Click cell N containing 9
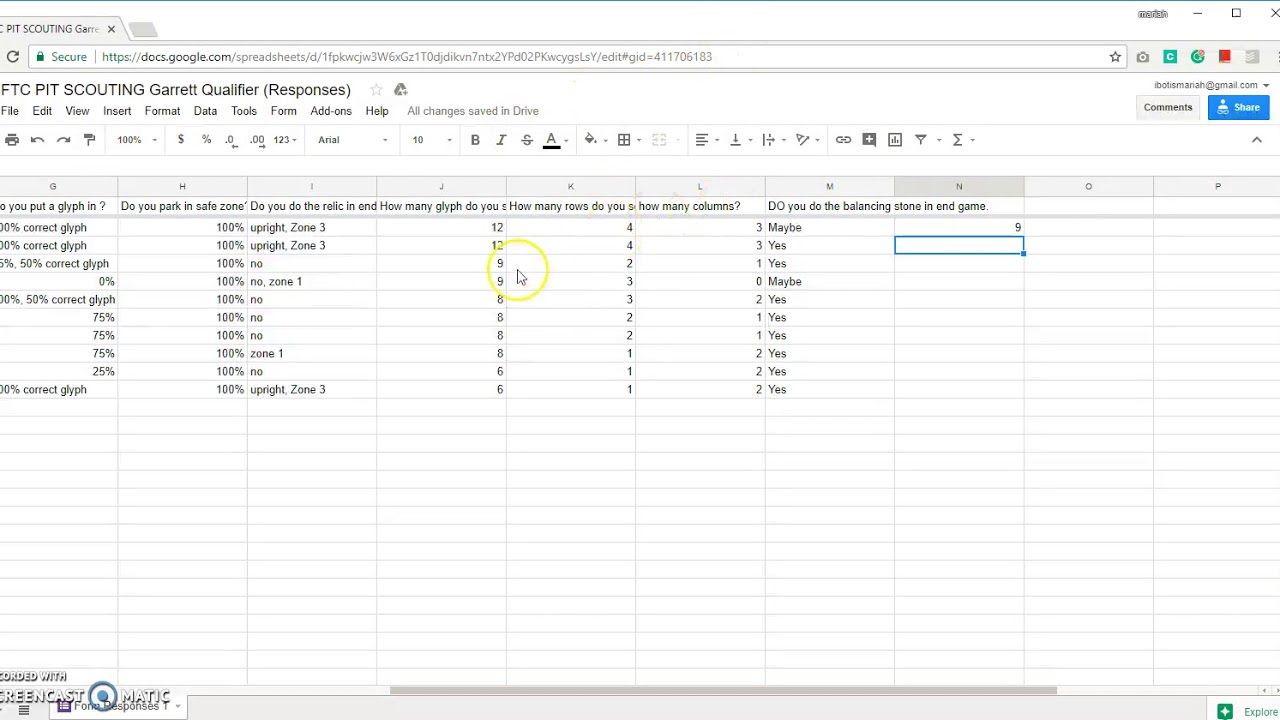 click(x=959, y=227)
